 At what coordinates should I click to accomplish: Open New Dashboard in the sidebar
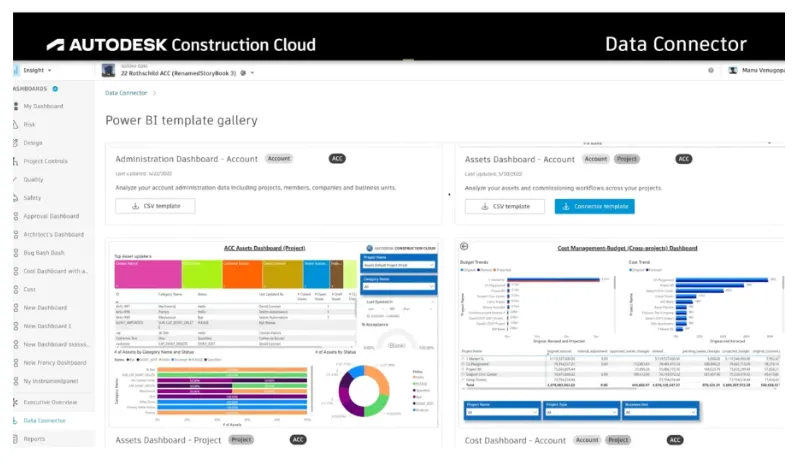[45, 308]
